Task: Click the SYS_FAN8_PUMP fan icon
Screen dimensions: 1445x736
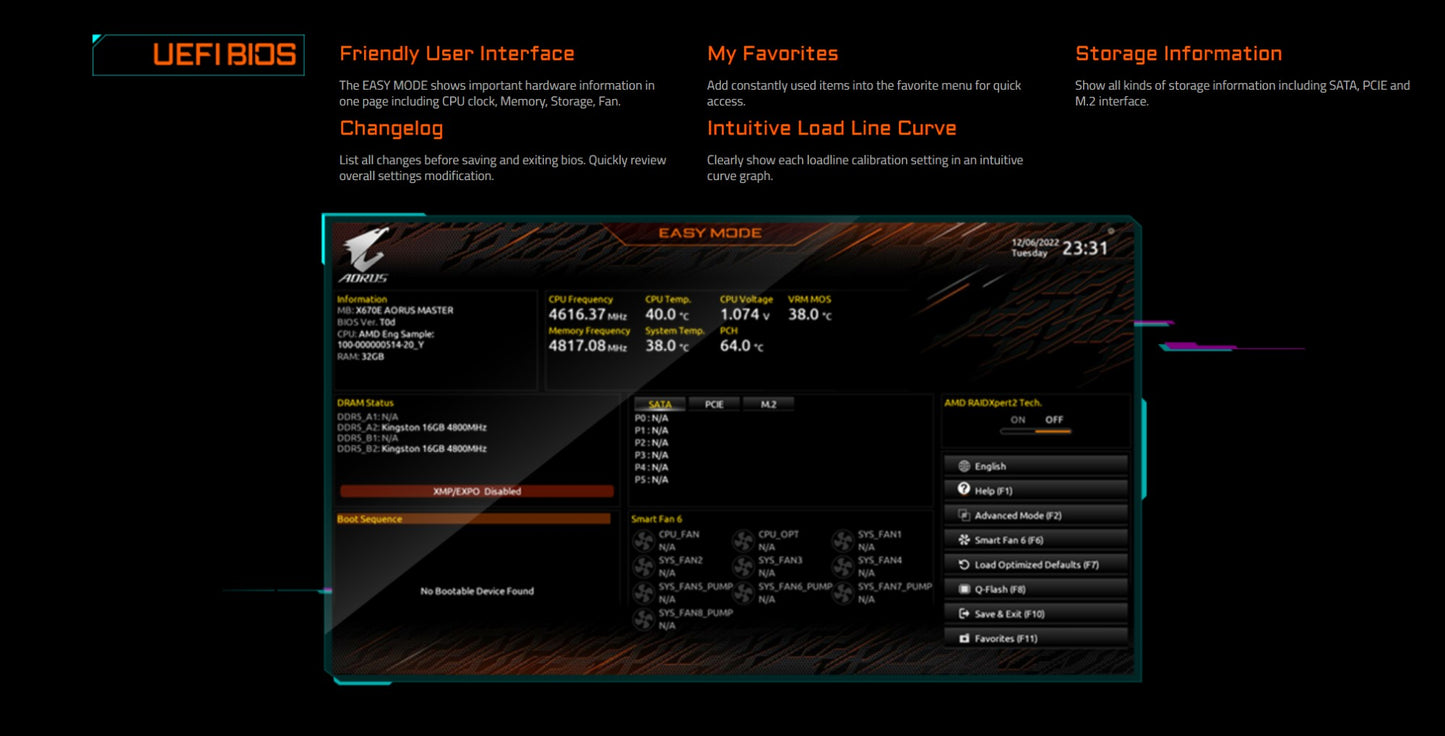Action: (x=644, y=619)
